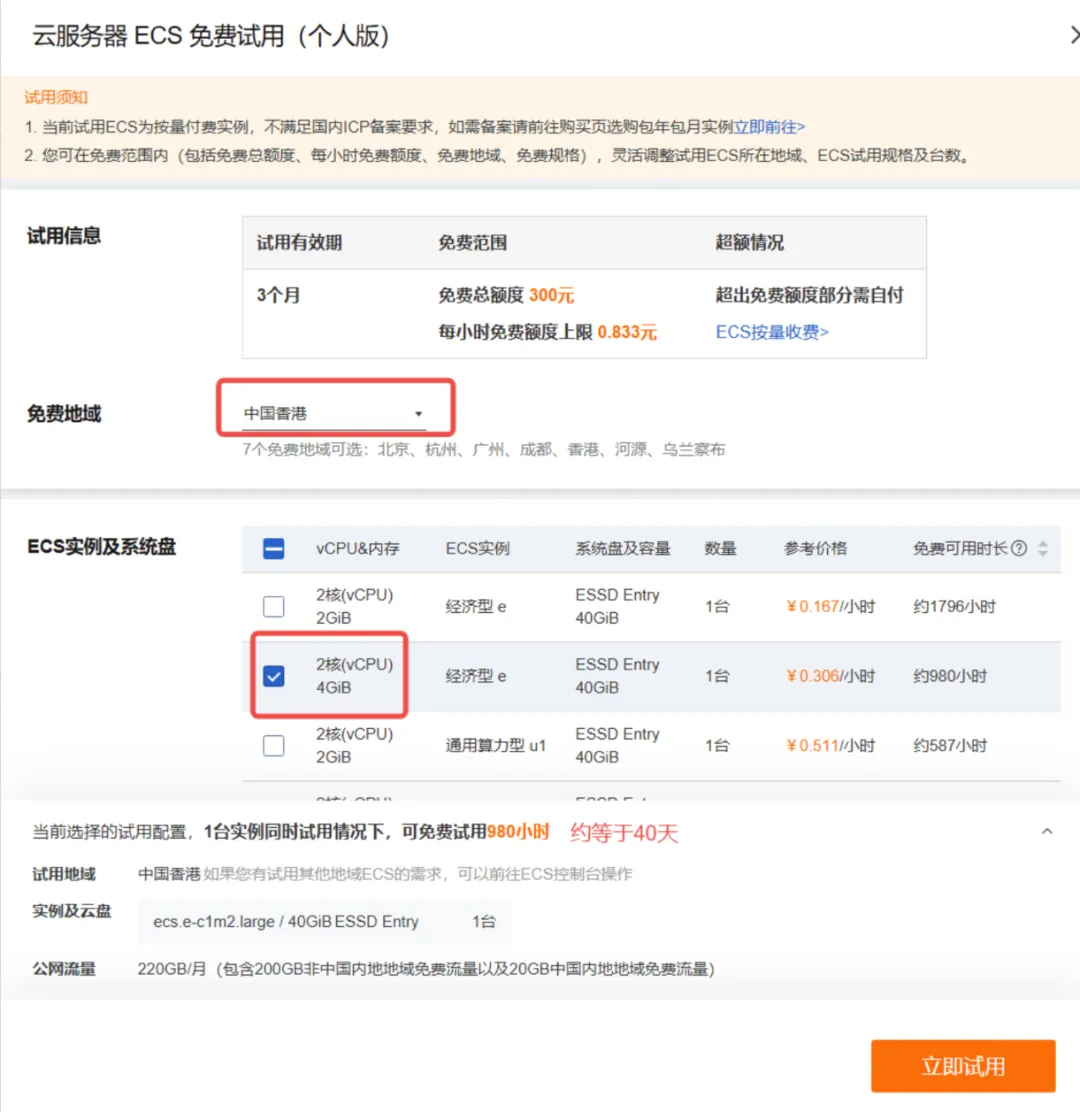Click the list of 7 free regions hint

click(484, 450)
